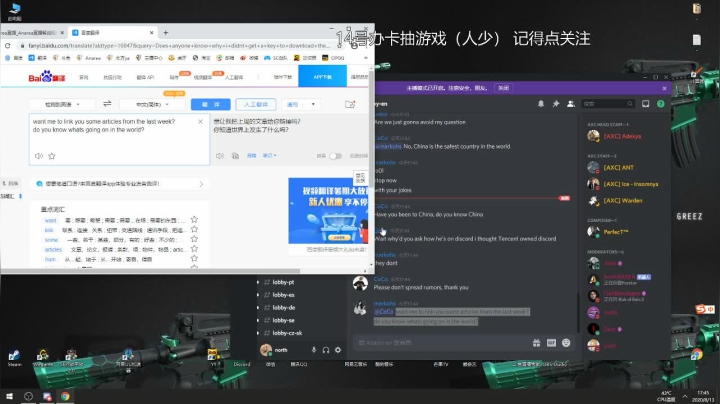
Task: Open the Steam desktop shortcut
Action: [14, 358]
